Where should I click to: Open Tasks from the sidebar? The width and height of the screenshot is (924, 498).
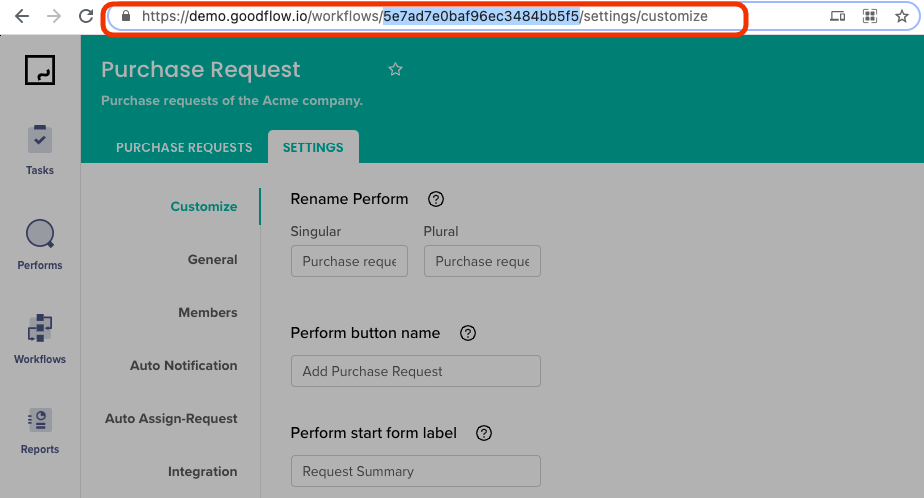[39, 150]
